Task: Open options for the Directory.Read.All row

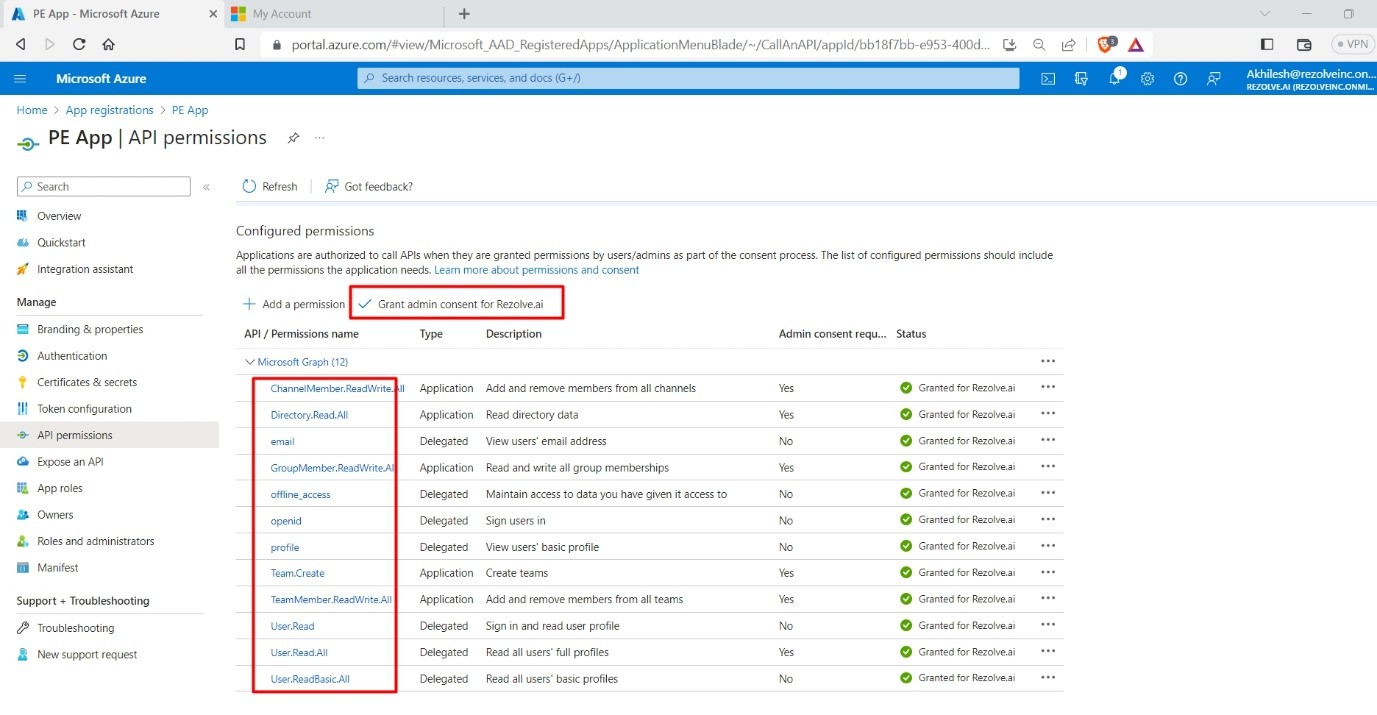Action: (x=1048, y=414)
